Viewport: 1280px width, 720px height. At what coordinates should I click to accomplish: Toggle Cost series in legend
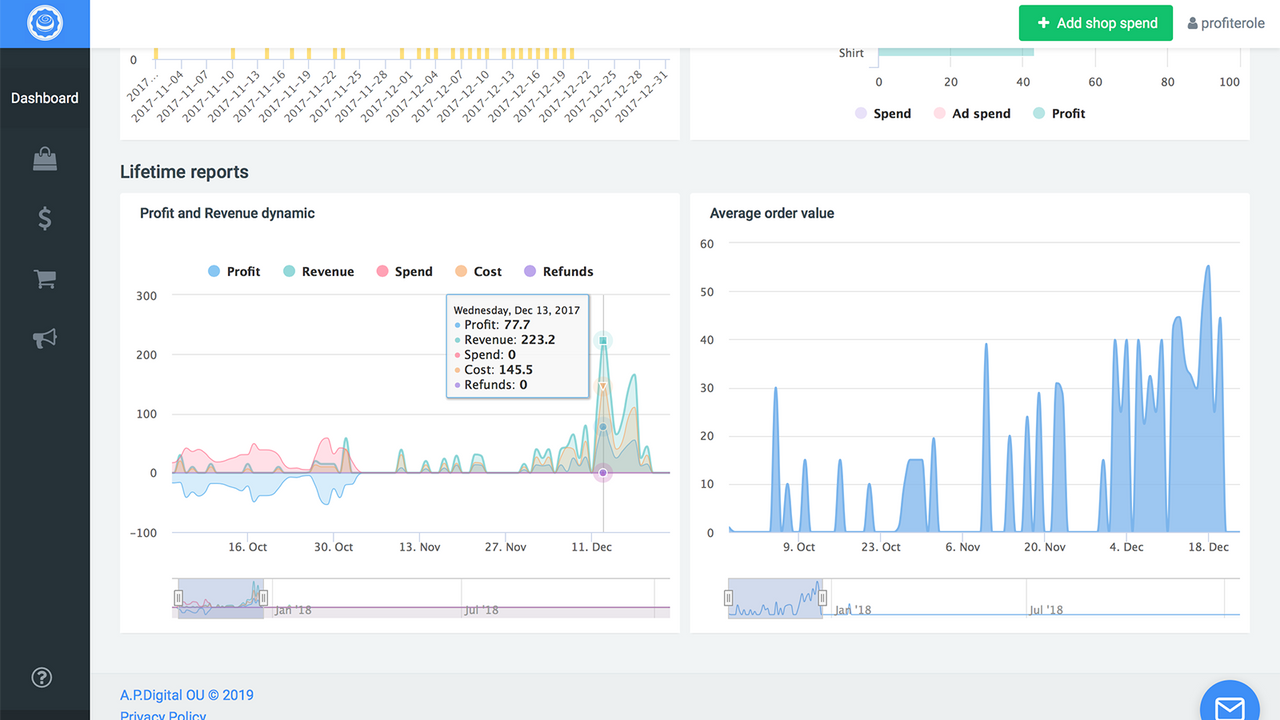478,271
